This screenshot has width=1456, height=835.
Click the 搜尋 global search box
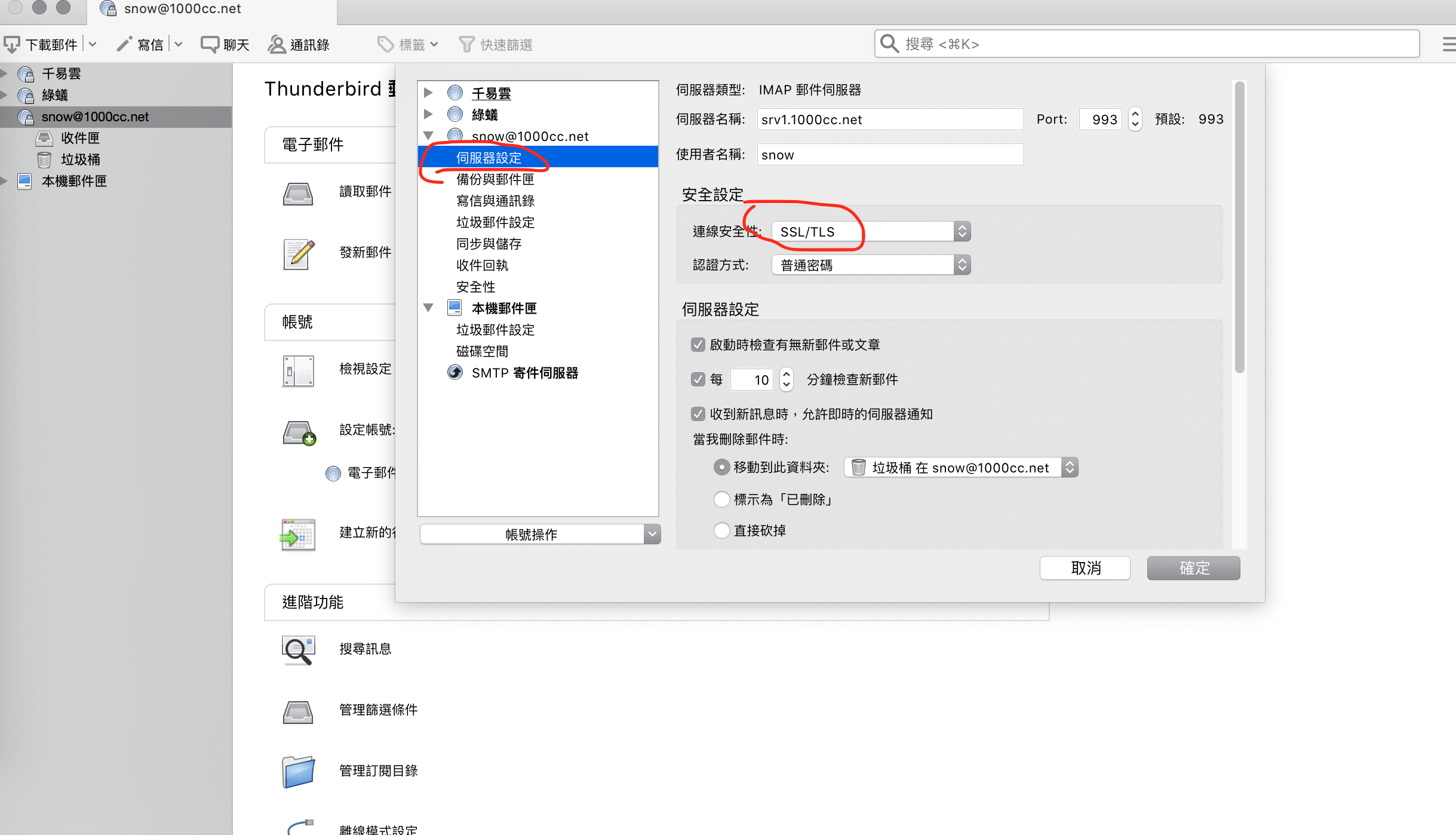1147,44
